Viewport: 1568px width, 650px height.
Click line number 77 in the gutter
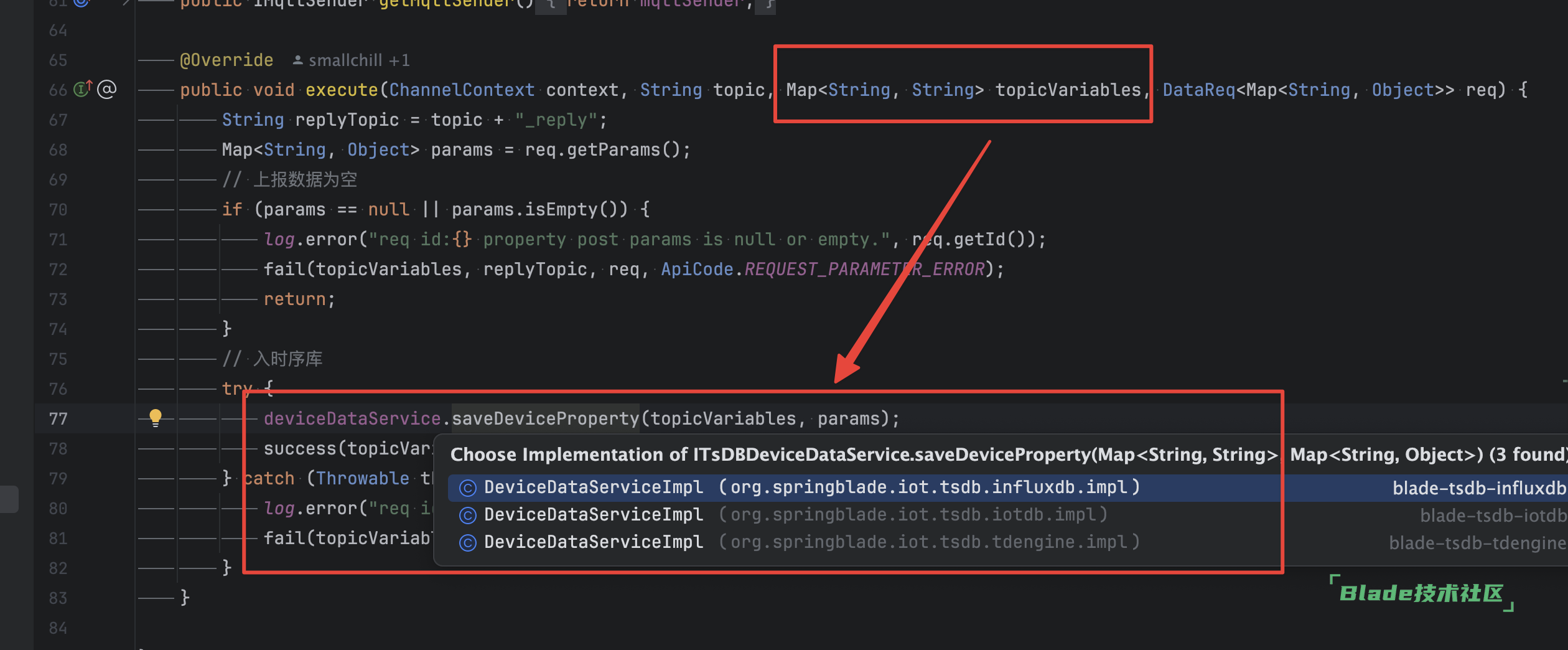58,418
